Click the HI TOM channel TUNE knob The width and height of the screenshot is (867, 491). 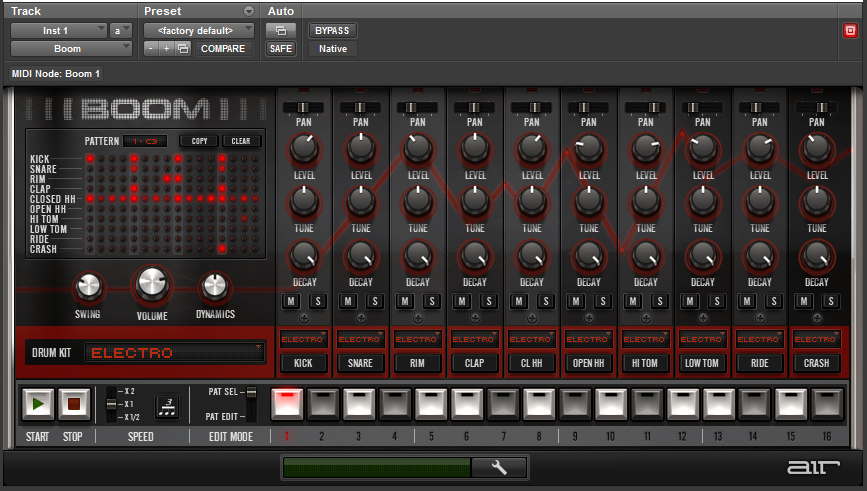coord(645,202)
